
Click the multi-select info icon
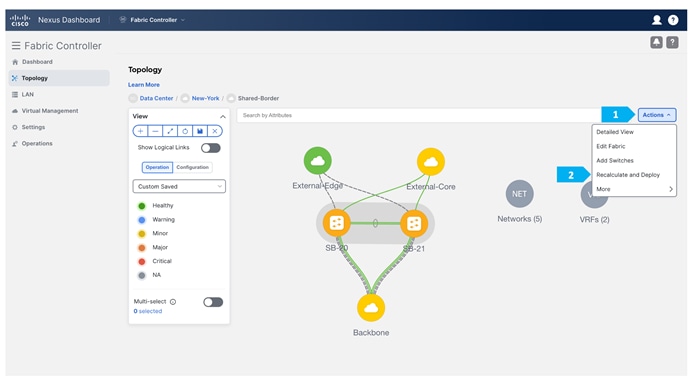pyautogui.click(x=173, y=302)
